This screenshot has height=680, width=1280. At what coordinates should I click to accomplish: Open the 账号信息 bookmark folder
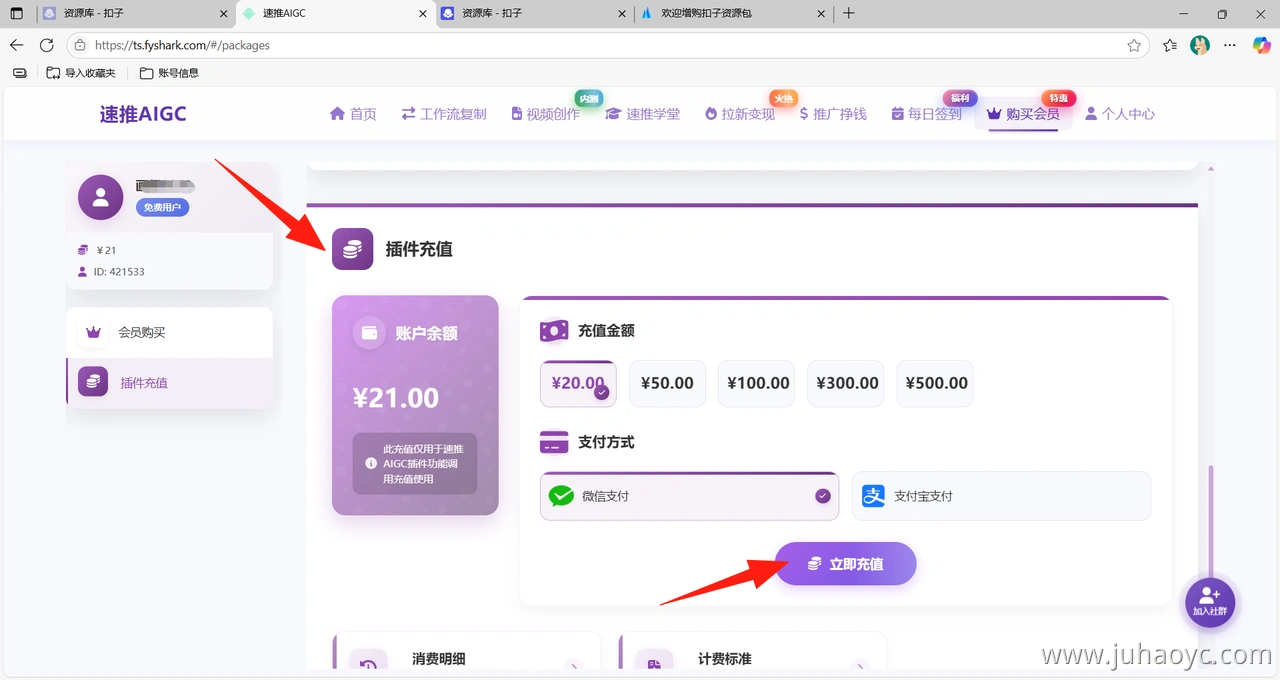pyautogui.click(x=169, y=73)
